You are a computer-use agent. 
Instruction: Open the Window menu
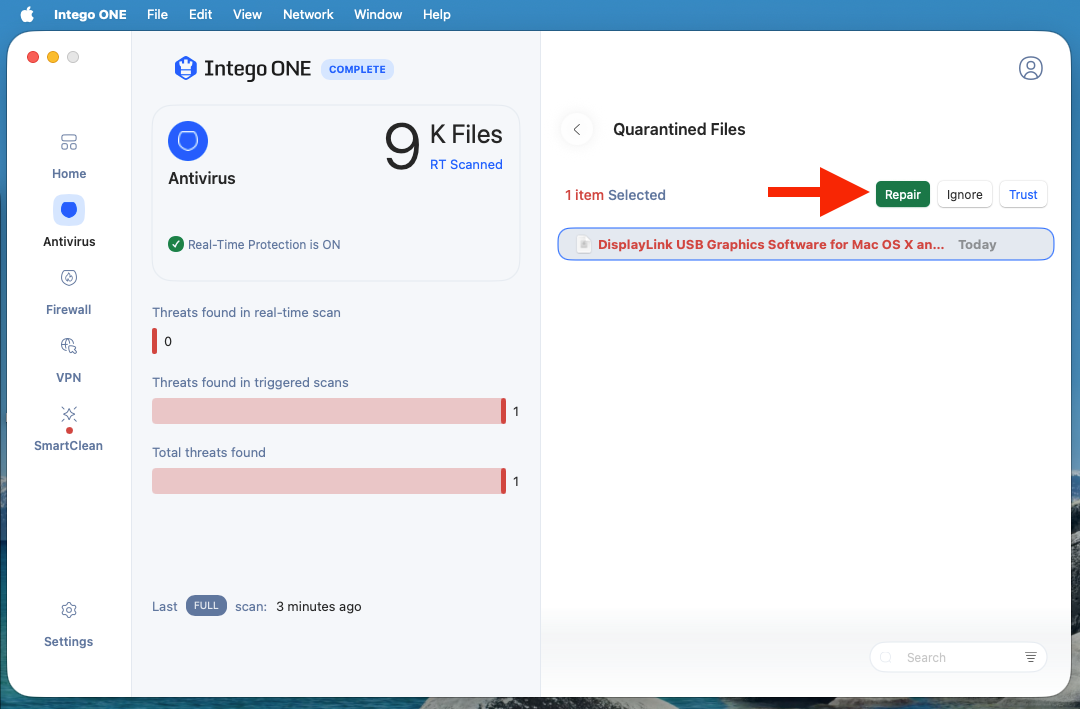click(378, 14)
